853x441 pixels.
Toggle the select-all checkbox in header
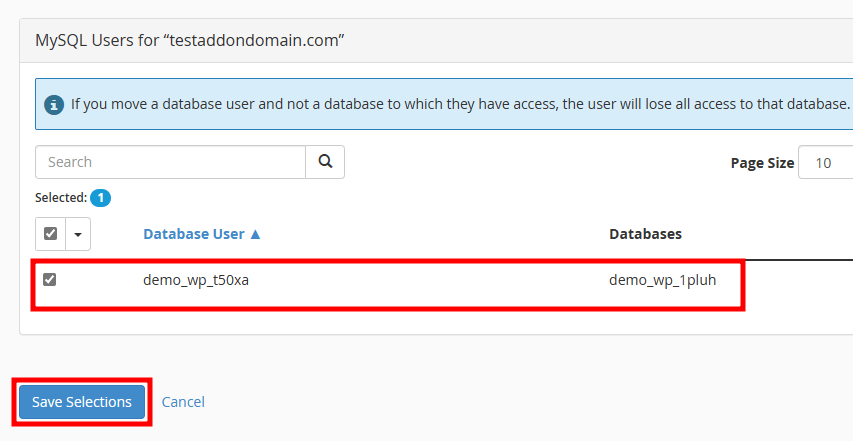click(x=51, y=234)
